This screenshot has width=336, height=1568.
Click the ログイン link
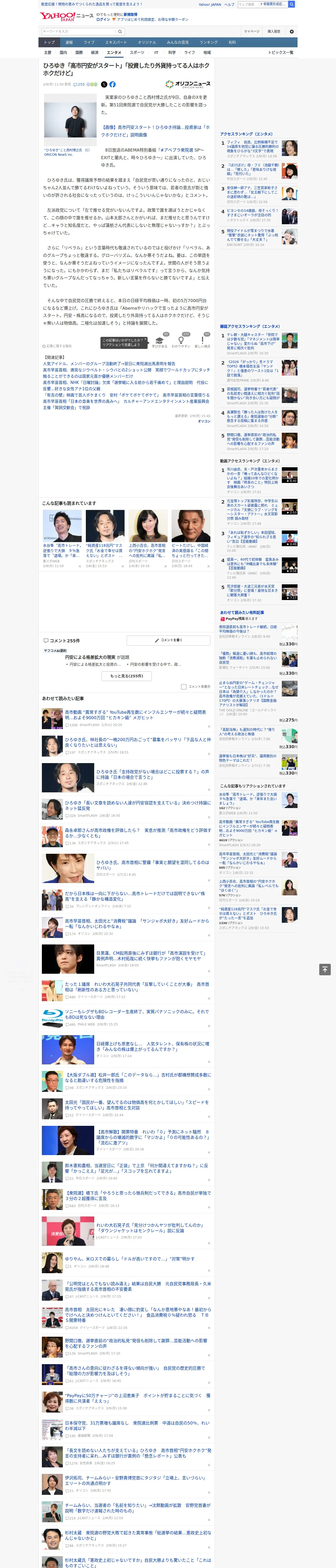(x=103, y=20)
